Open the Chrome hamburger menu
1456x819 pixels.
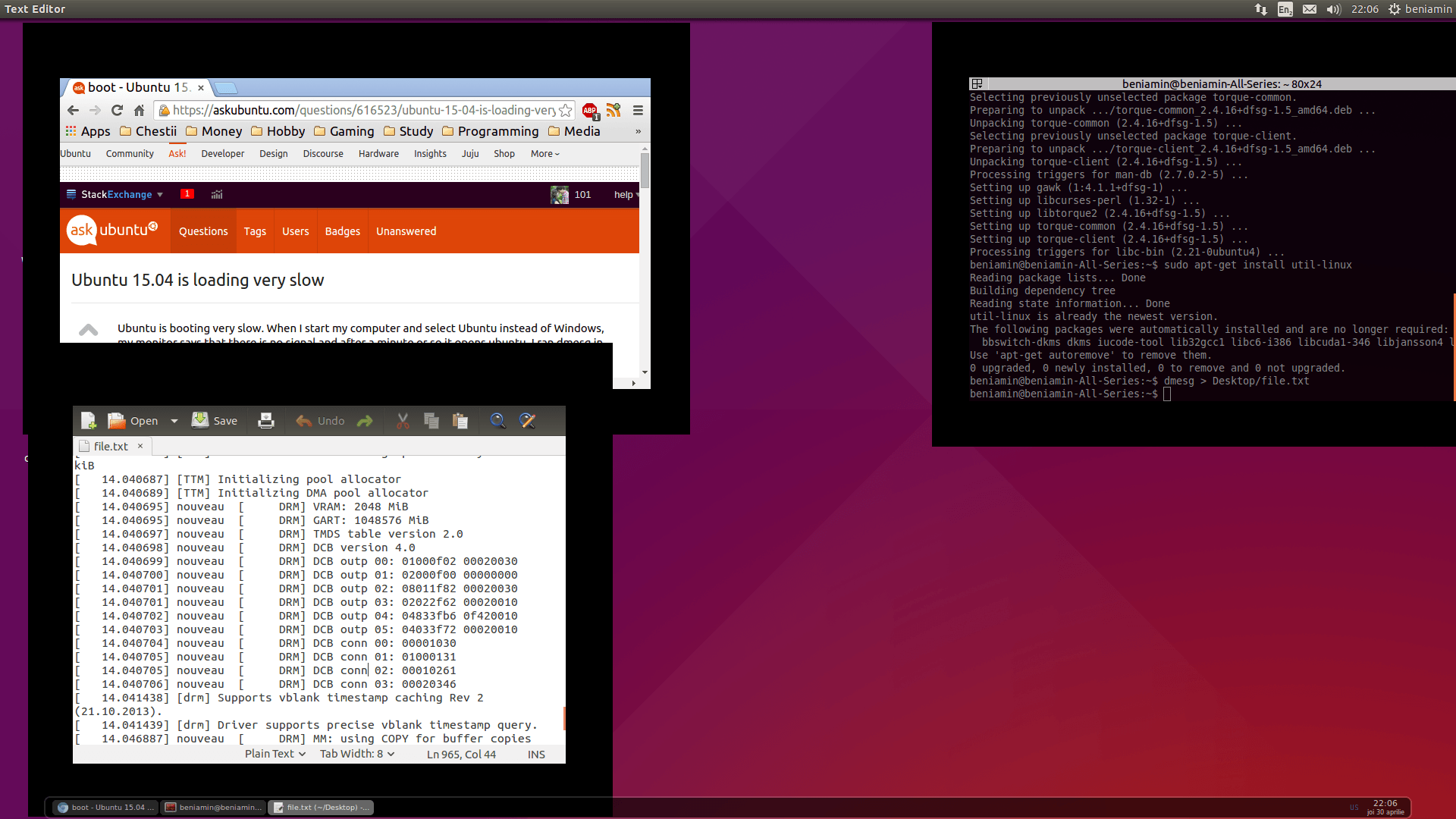pyautogui.click(x=638, y=111)
